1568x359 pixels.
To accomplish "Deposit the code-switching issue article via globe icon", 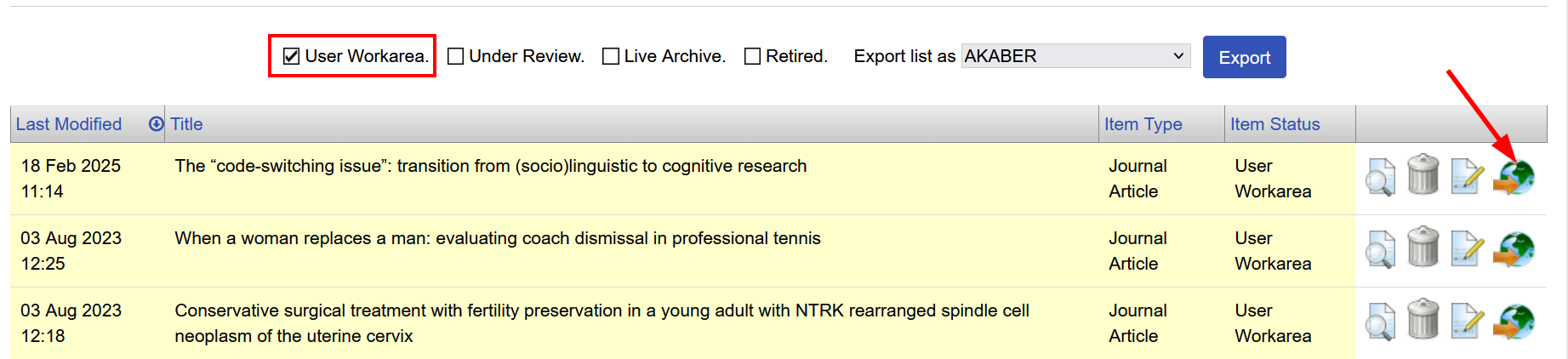I will tap(1514, 177).
